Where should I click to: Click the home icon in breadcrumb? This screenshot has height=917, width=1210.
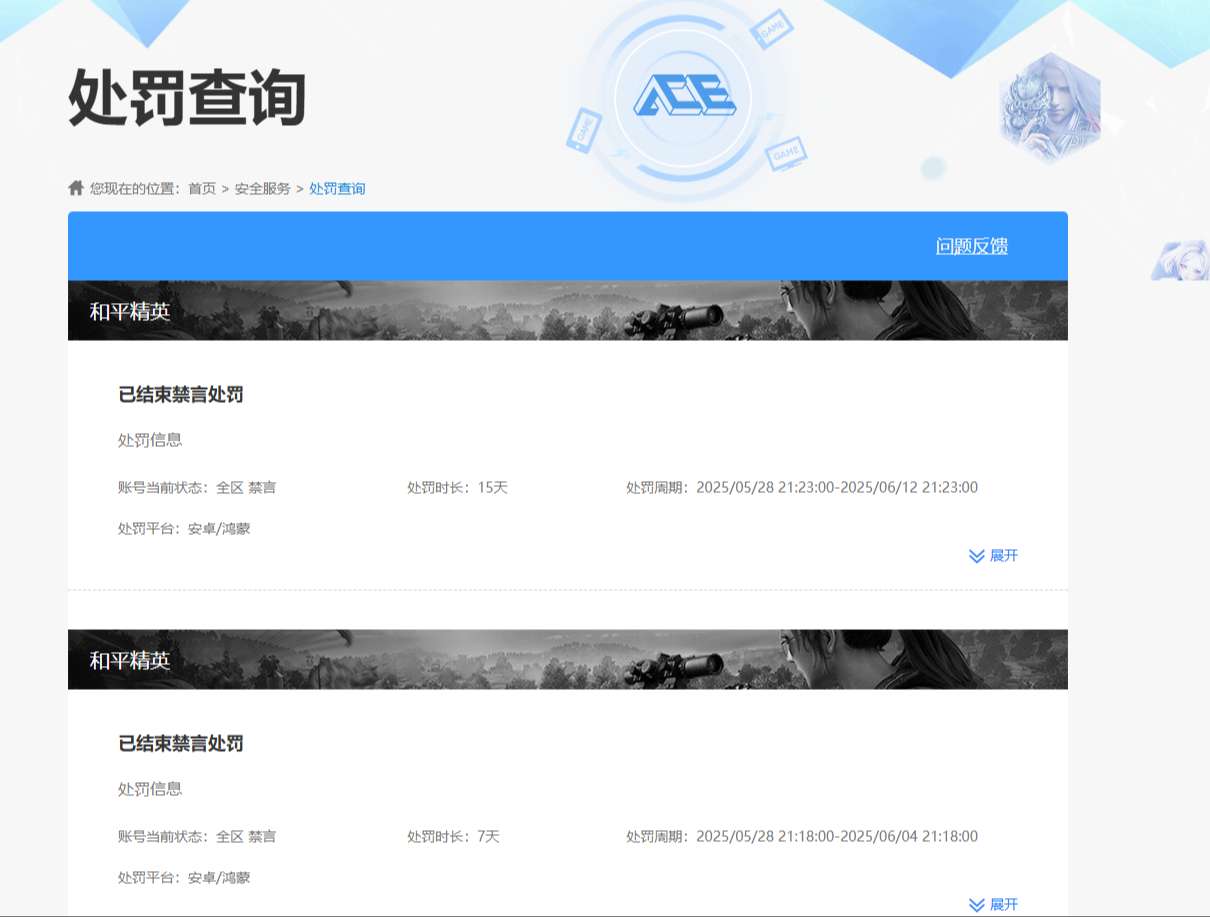coord(76,188)
